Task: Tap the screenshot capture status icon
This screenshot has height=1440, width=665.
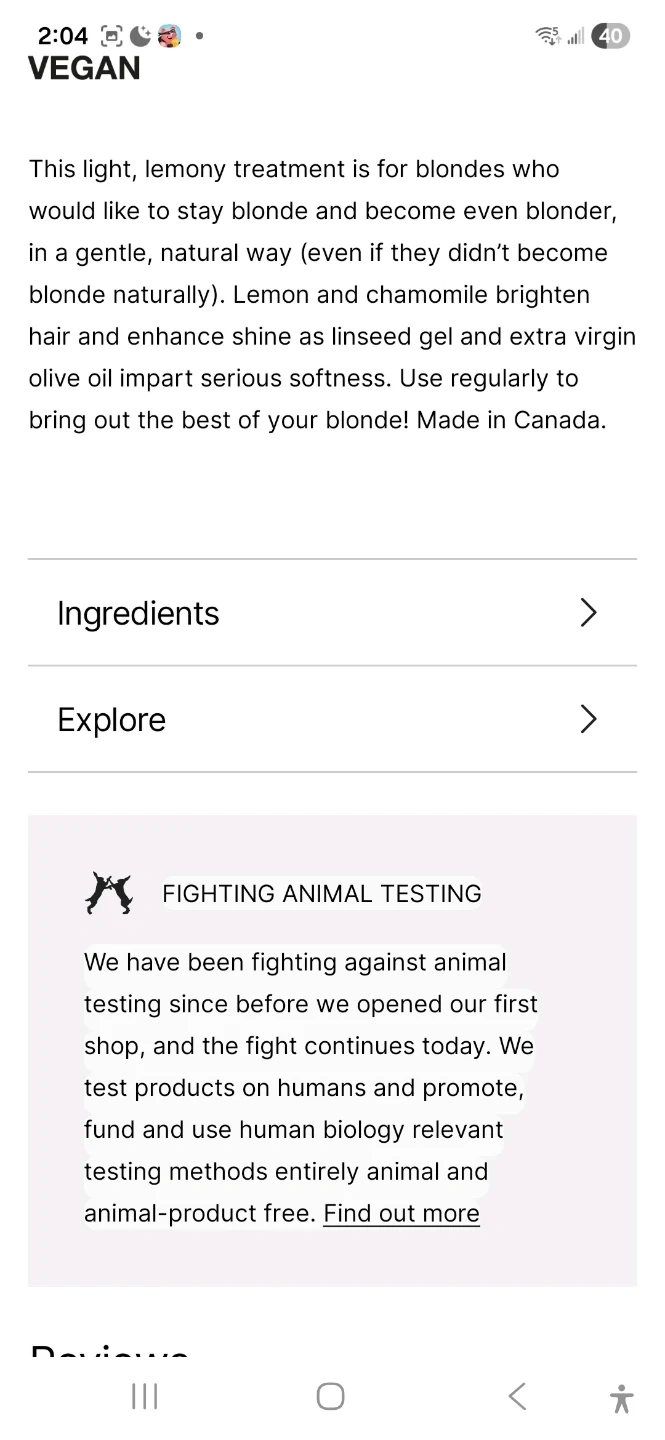Action: point(111,36)
